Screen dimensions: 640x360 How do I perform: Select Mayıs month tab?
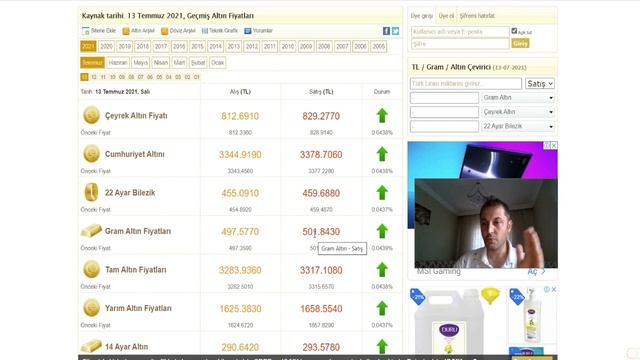(x=140, y=62)
